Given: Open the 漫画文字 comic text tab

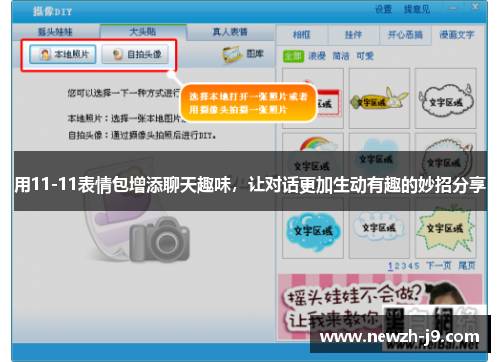Looking at the screenshot, I should click(457, 35).
